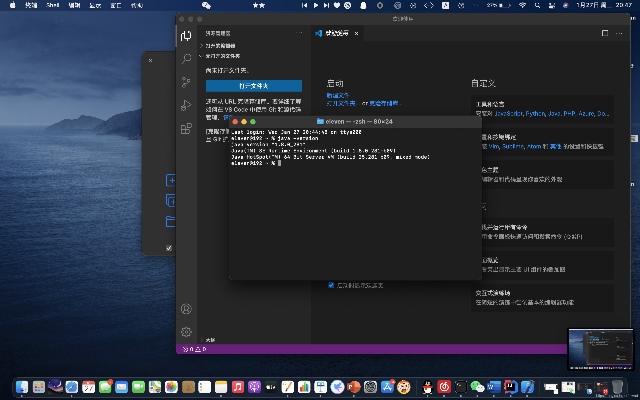The width and height of the screenshot is (640, 400).
Task: Toggle the checkbox in the left background window
Action: 168,247
